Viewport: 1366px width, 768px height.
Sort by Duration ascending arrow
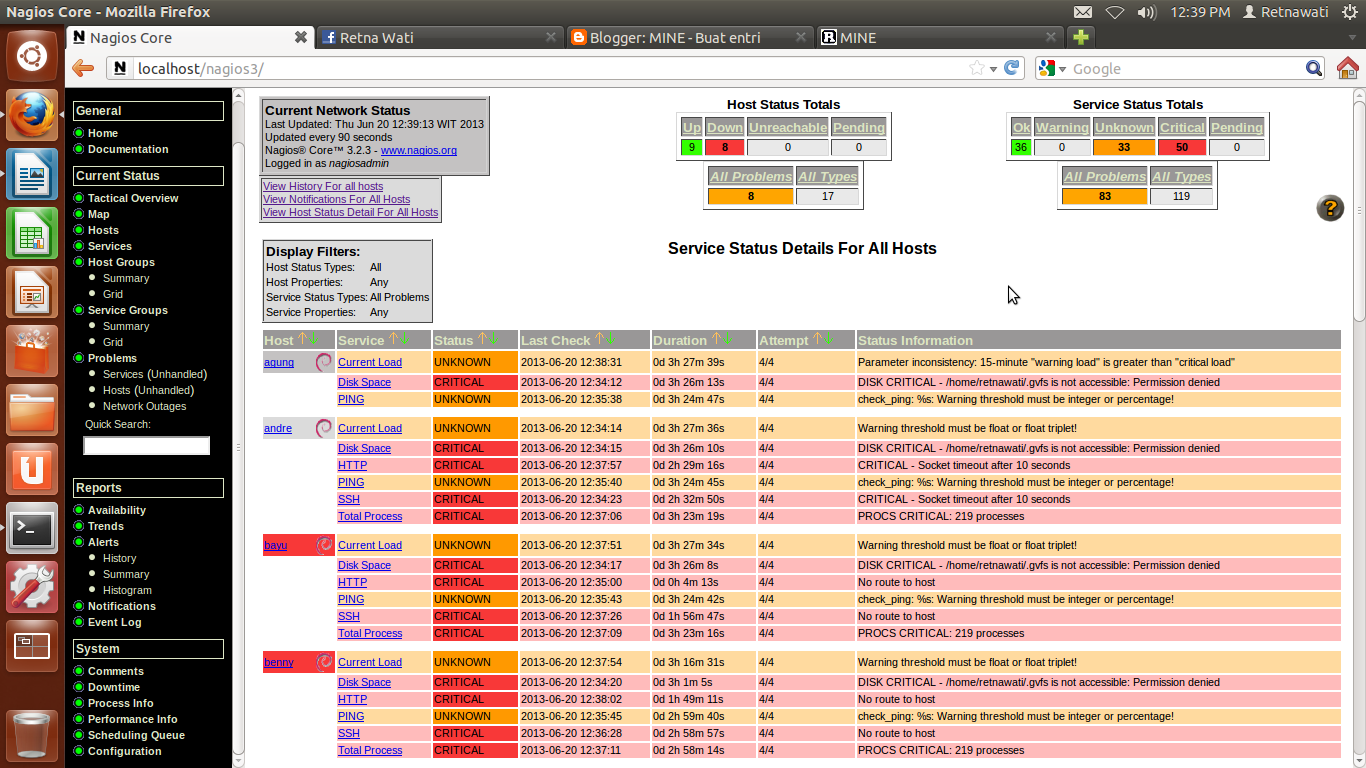pos(716,339)
